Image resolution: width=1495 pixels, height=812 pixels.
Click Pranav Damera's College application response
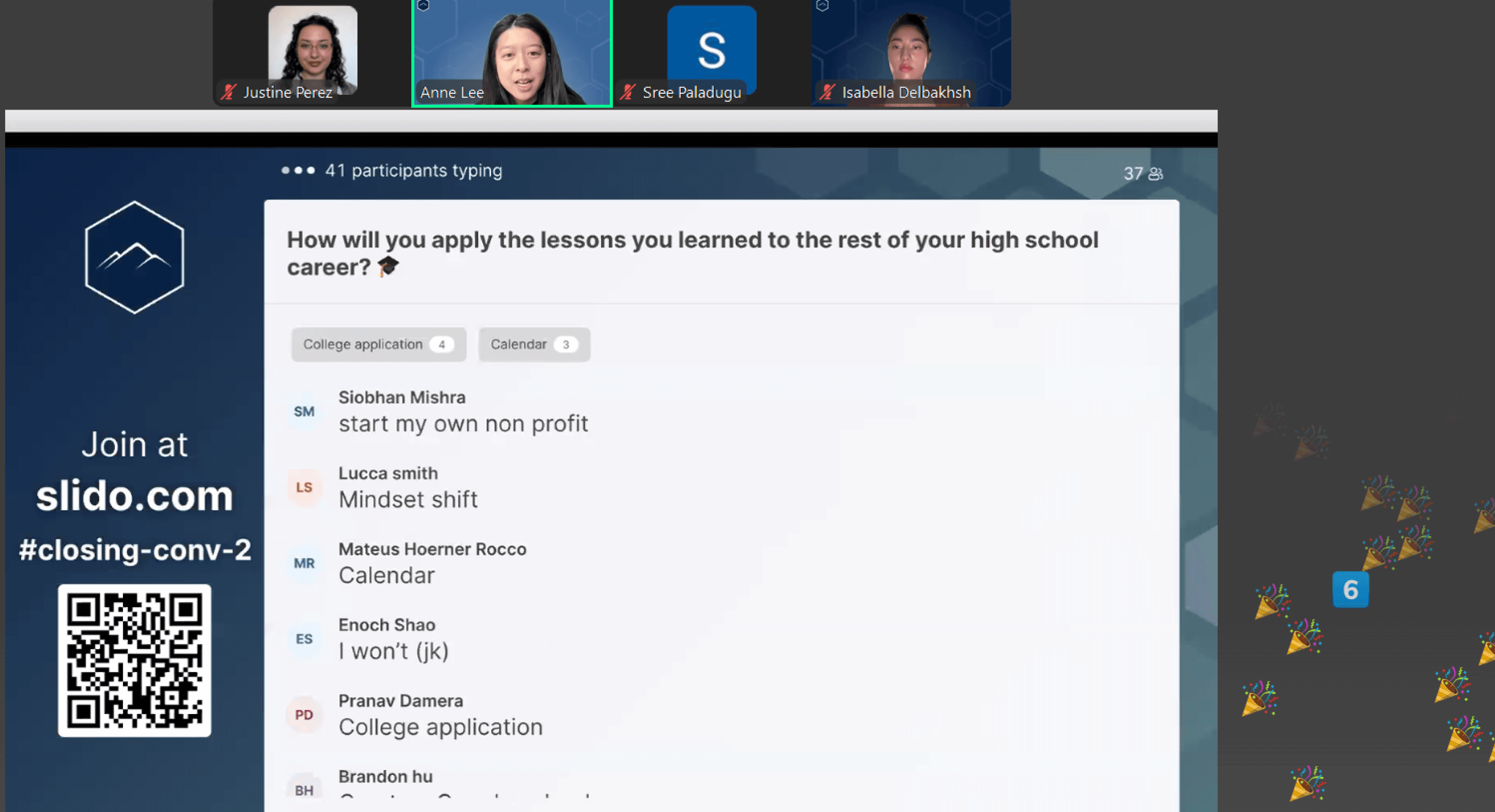(440, 727)
